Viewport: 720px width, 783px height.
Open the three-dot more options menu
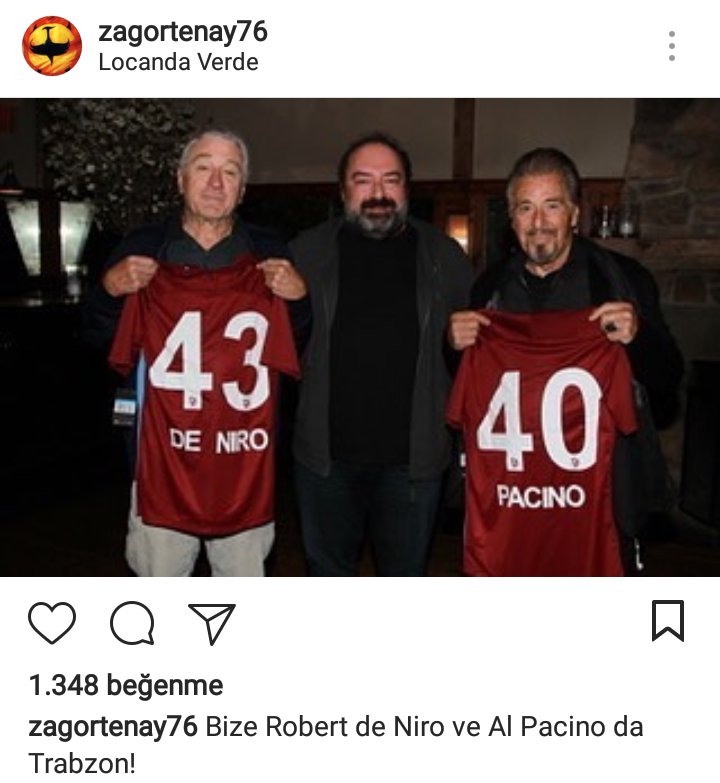point(672,46)
